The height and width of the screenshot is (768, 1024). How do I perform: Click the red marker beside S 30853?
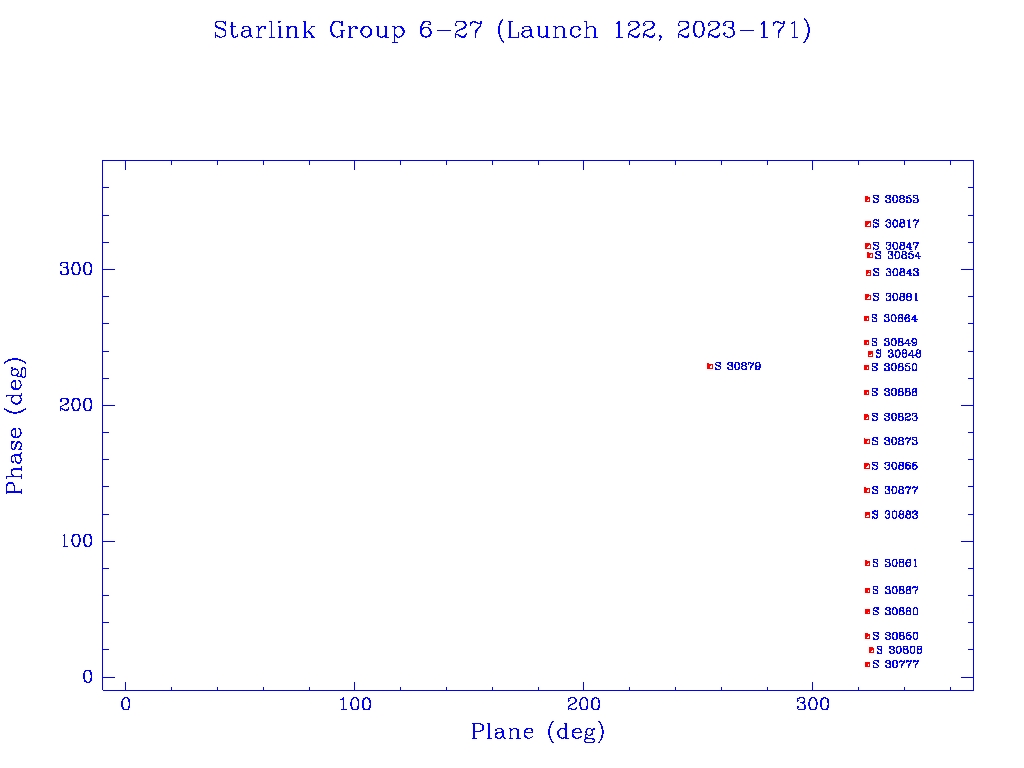coord(867,199)
